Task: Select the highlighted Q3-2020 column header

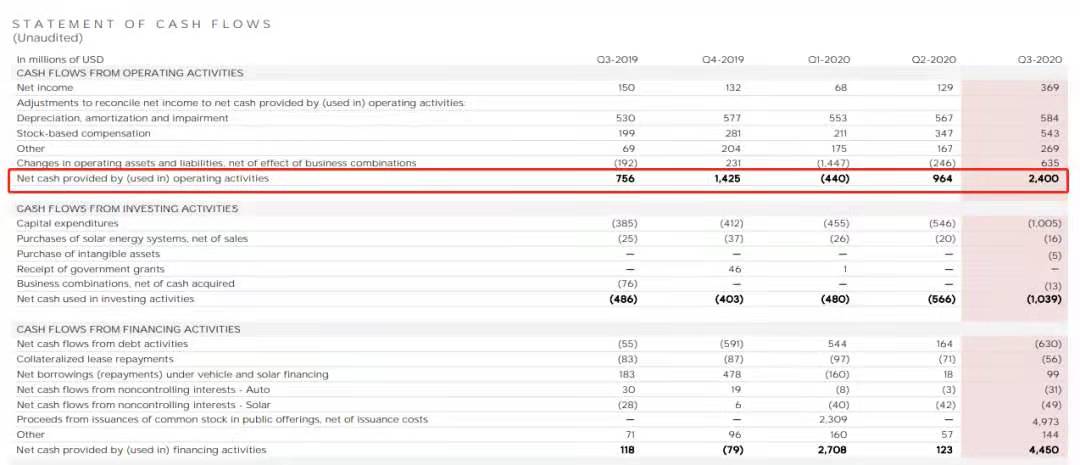Action: point(1039,60)
